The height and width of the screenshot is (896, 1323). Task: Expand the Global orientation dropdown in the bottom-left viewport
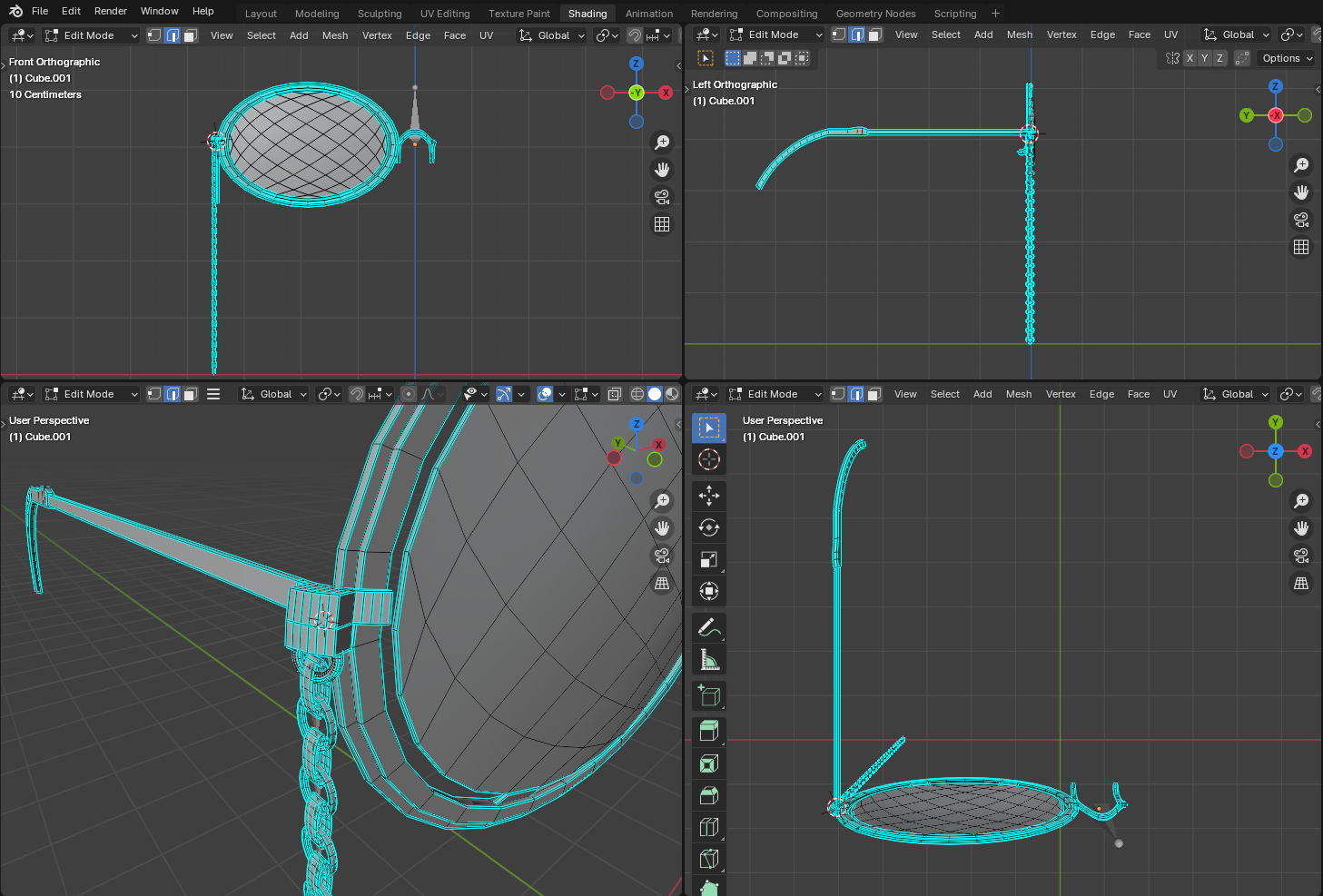pyautogui.click(x=274, y=394)
